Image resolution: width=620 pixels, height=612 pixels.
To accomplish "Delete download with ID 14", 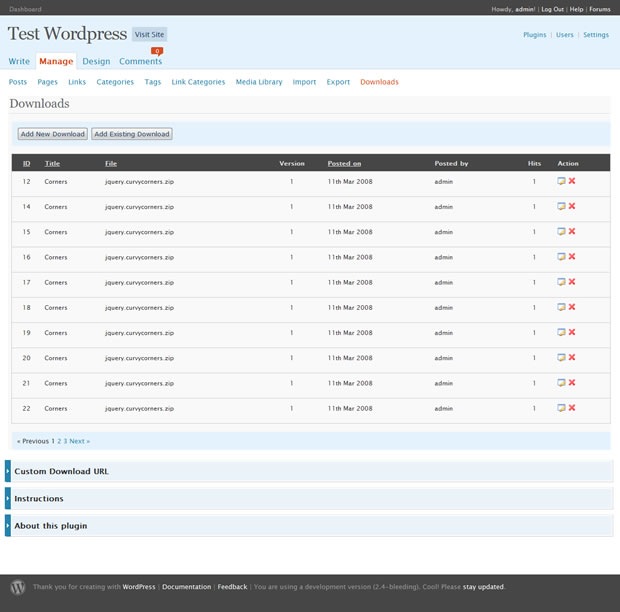I will click(572, 206).
